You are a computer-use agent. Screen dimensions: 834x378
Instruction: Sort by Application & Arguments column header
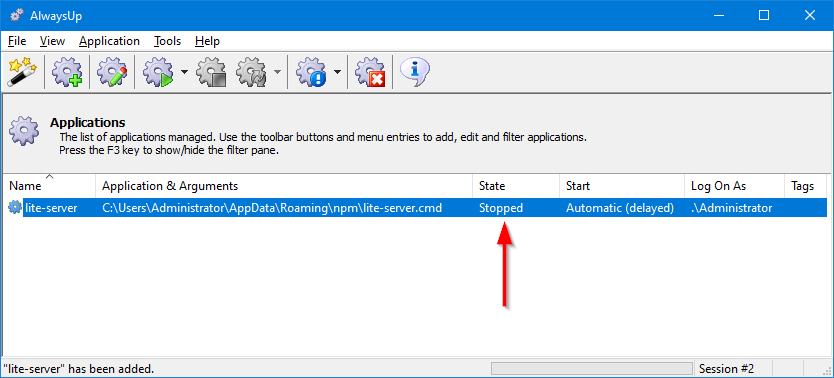[x=284, y=186]
